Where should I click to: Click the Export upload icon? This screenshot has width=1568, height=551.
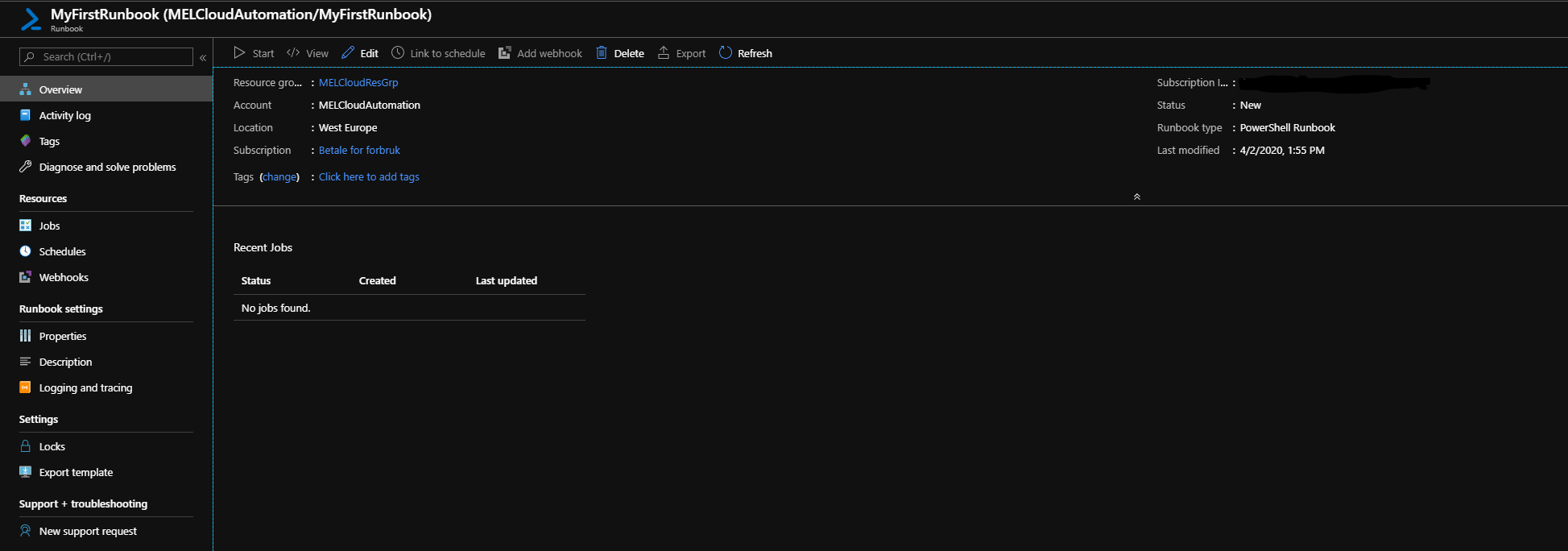[x=664, y=53]
